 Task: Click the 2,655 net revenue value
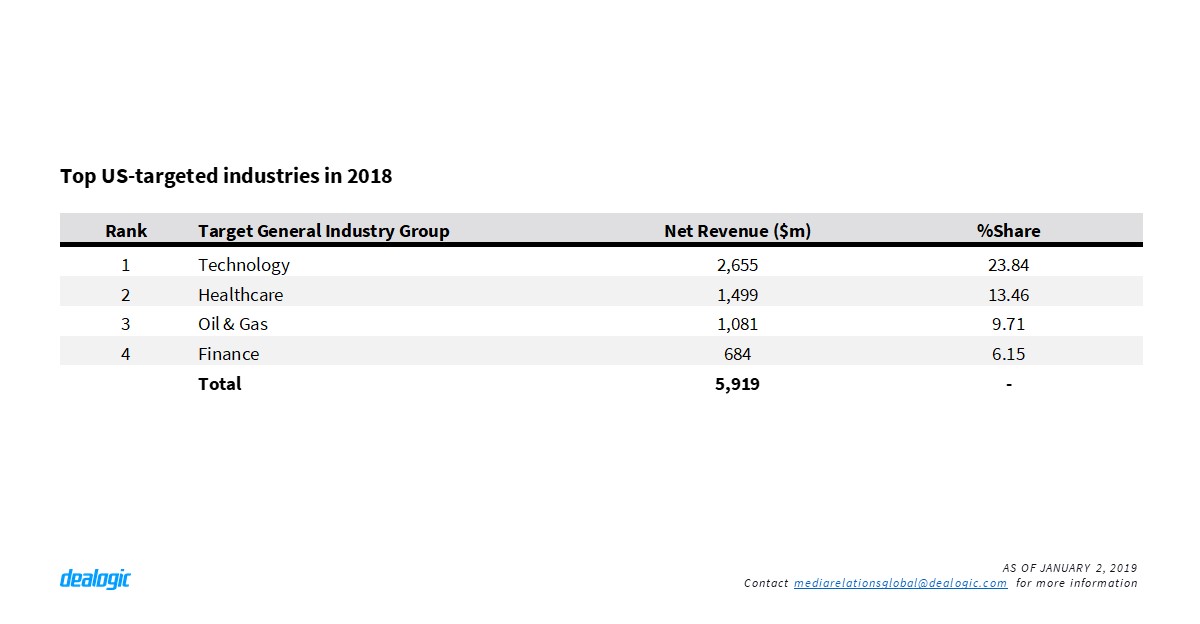[x=737, y=265]
